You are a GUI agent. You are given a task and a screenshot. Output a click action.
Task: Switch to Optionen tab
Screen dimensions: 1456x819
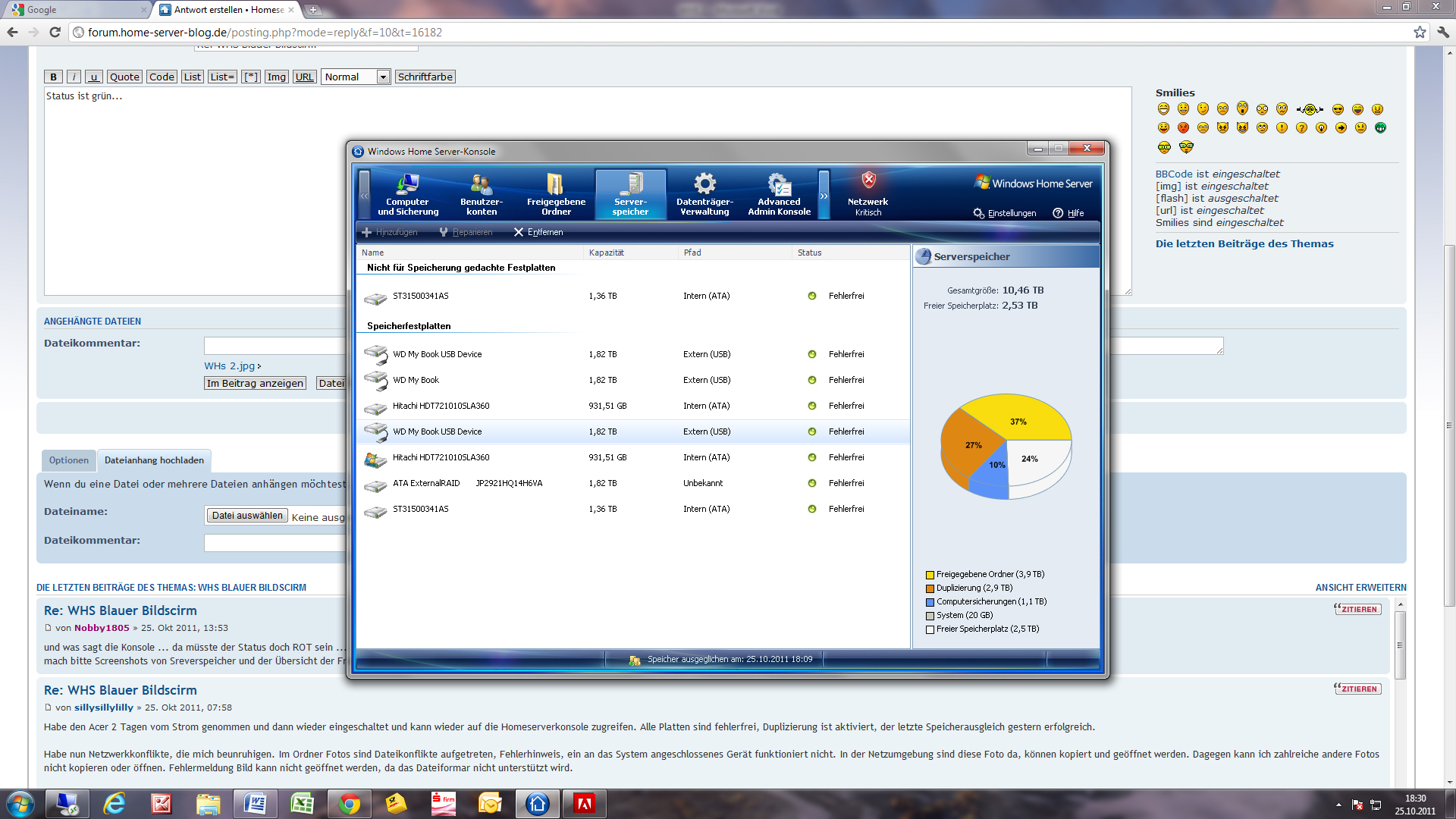[x=69, y=460]
